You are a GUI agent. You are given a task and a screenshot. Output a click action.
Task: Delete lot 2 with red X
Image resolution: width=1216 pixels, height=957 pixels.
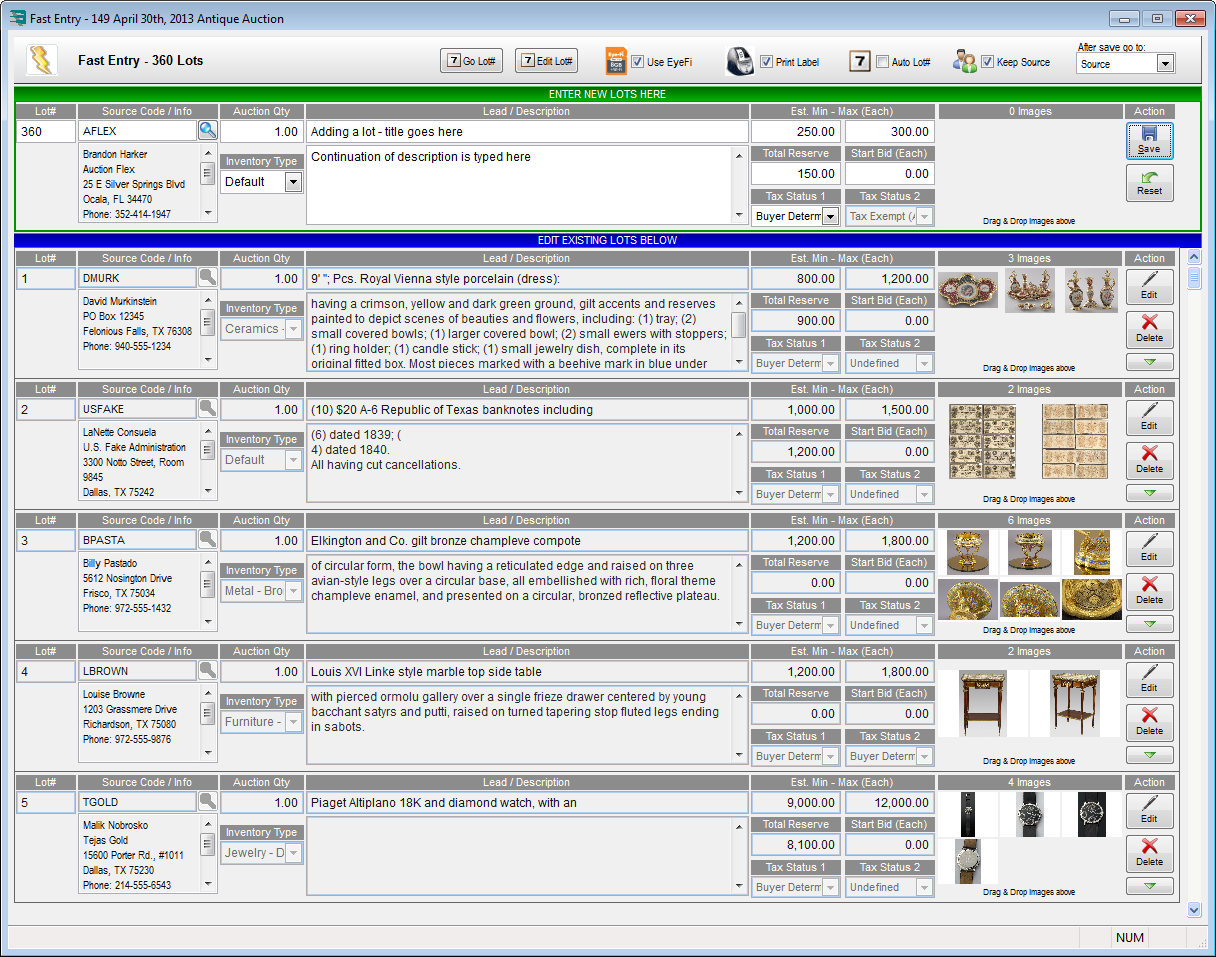coord(1149,460)
